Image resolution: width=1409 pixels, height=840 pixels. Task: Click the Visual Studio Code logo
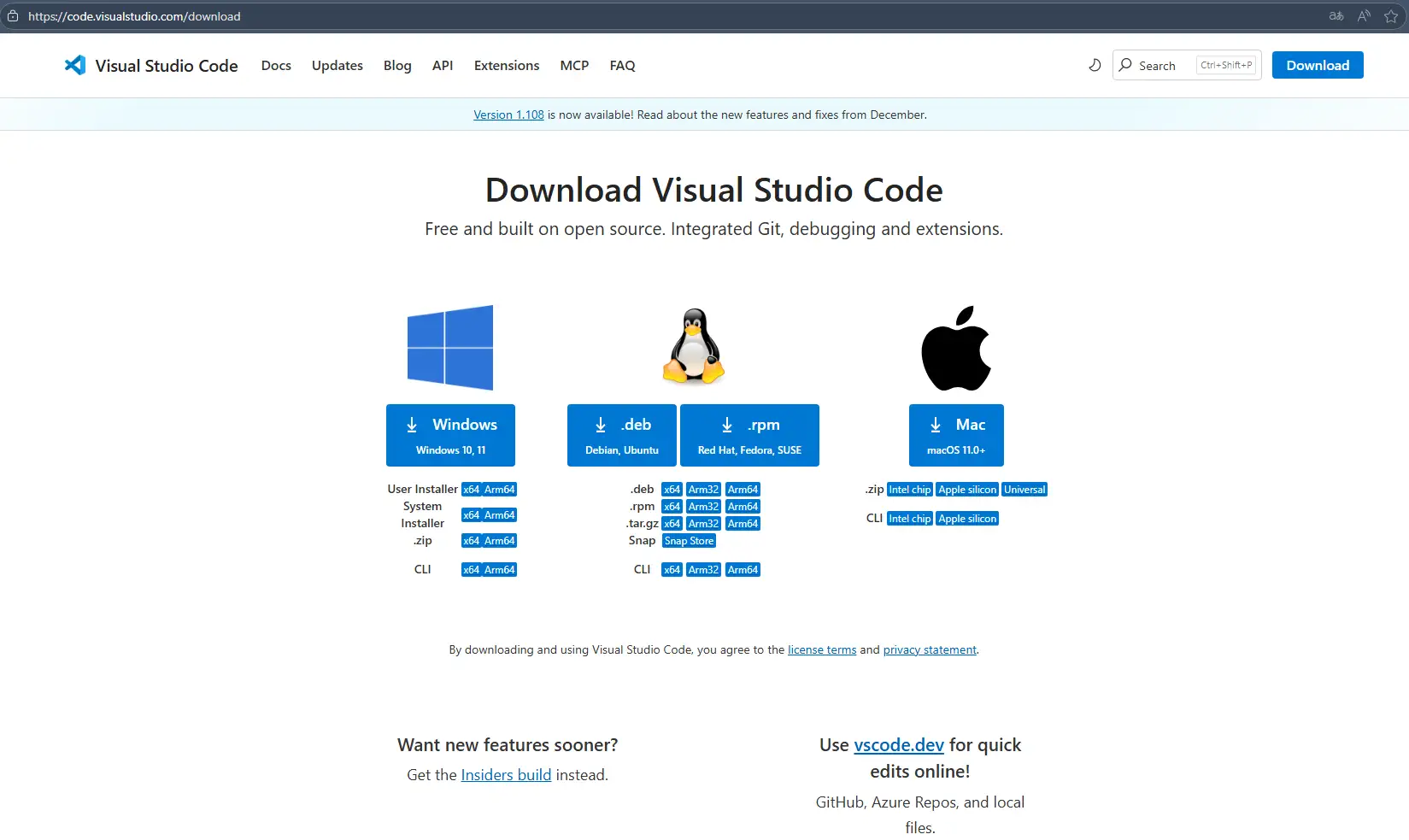coord(76,64)
